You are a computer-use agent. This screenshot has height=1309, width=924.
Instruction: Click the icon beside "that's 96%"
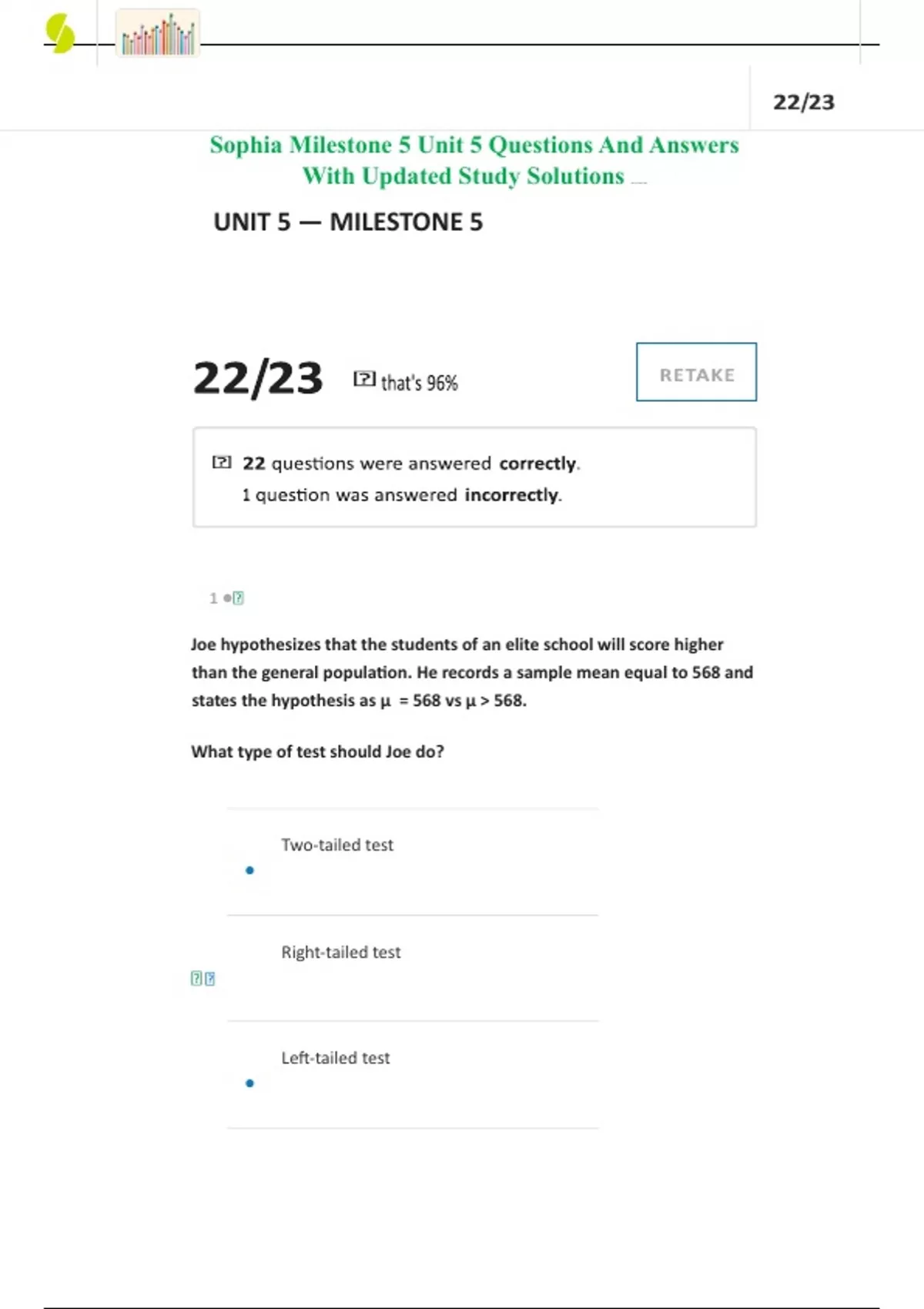[x=364, y=379]
